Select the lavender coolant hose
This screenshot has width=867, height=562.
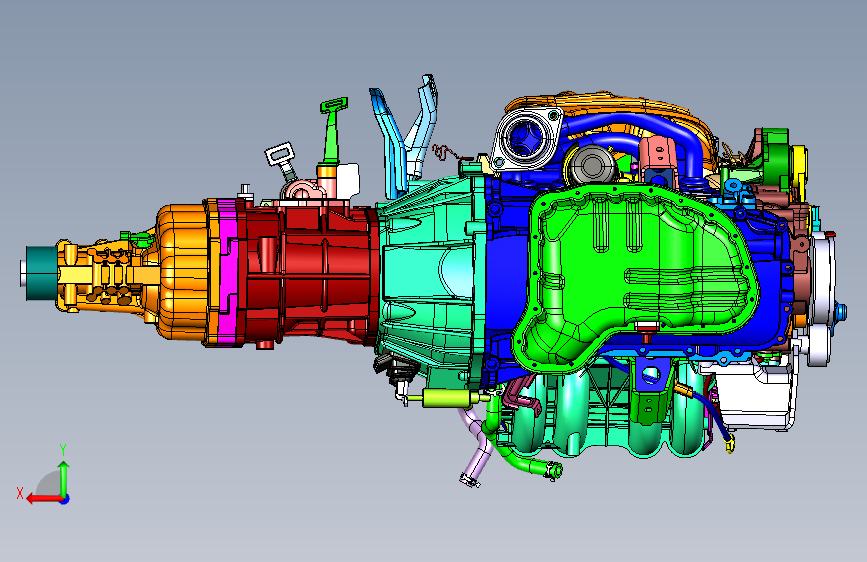pos(474,447)
